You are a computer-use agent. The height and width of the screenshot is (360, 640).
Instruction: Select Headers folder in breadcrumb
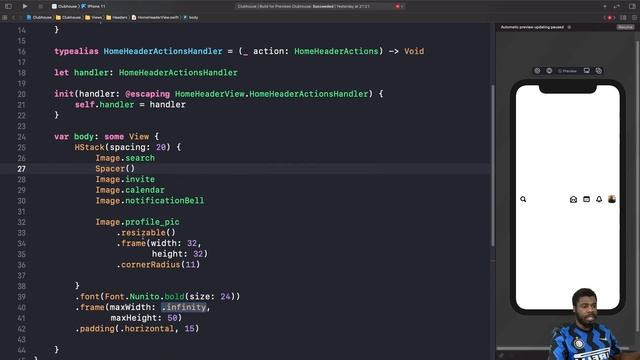click(x=117, y=18)
